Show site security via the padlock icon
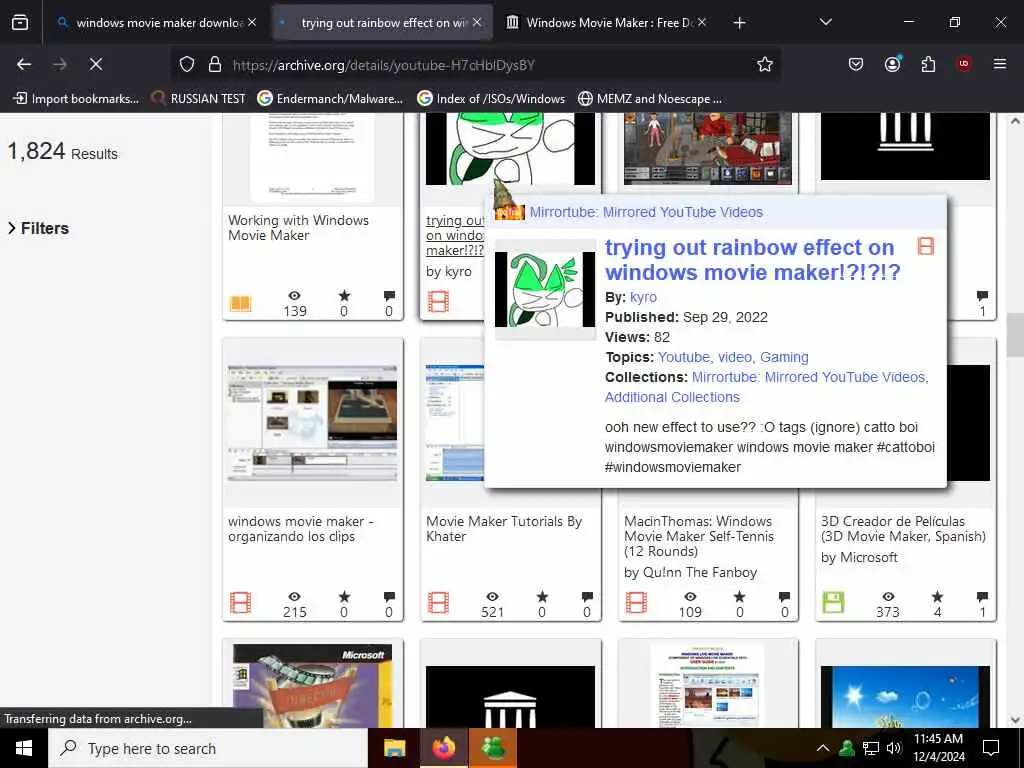This screenshot has width=1024, height=768. click(x=215, y=64)
